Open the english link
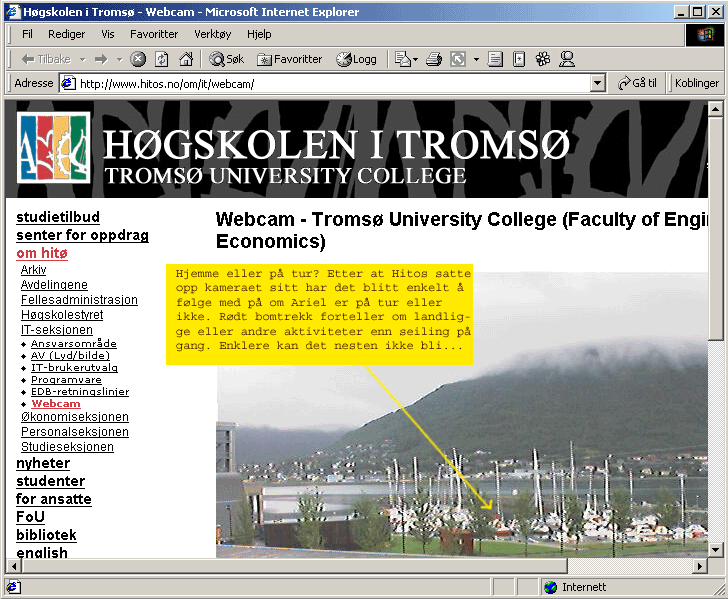 click(42, 552)
